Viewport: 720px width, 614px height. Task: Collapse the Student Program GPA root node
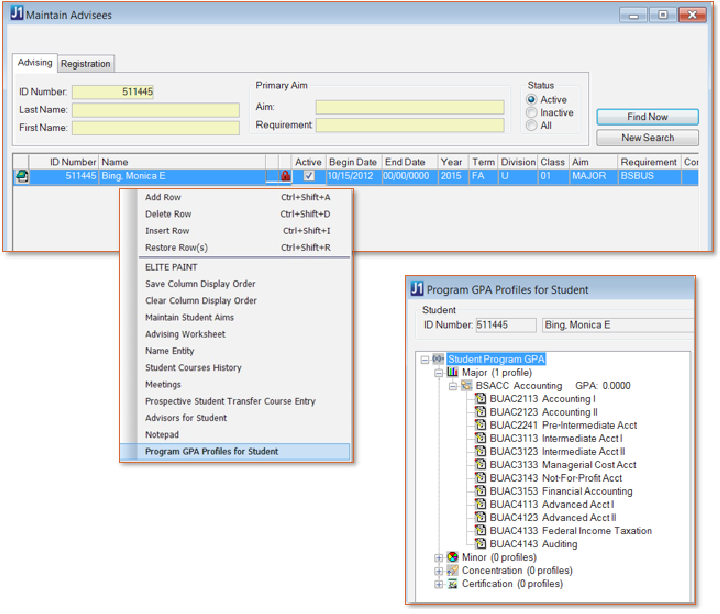425,359
